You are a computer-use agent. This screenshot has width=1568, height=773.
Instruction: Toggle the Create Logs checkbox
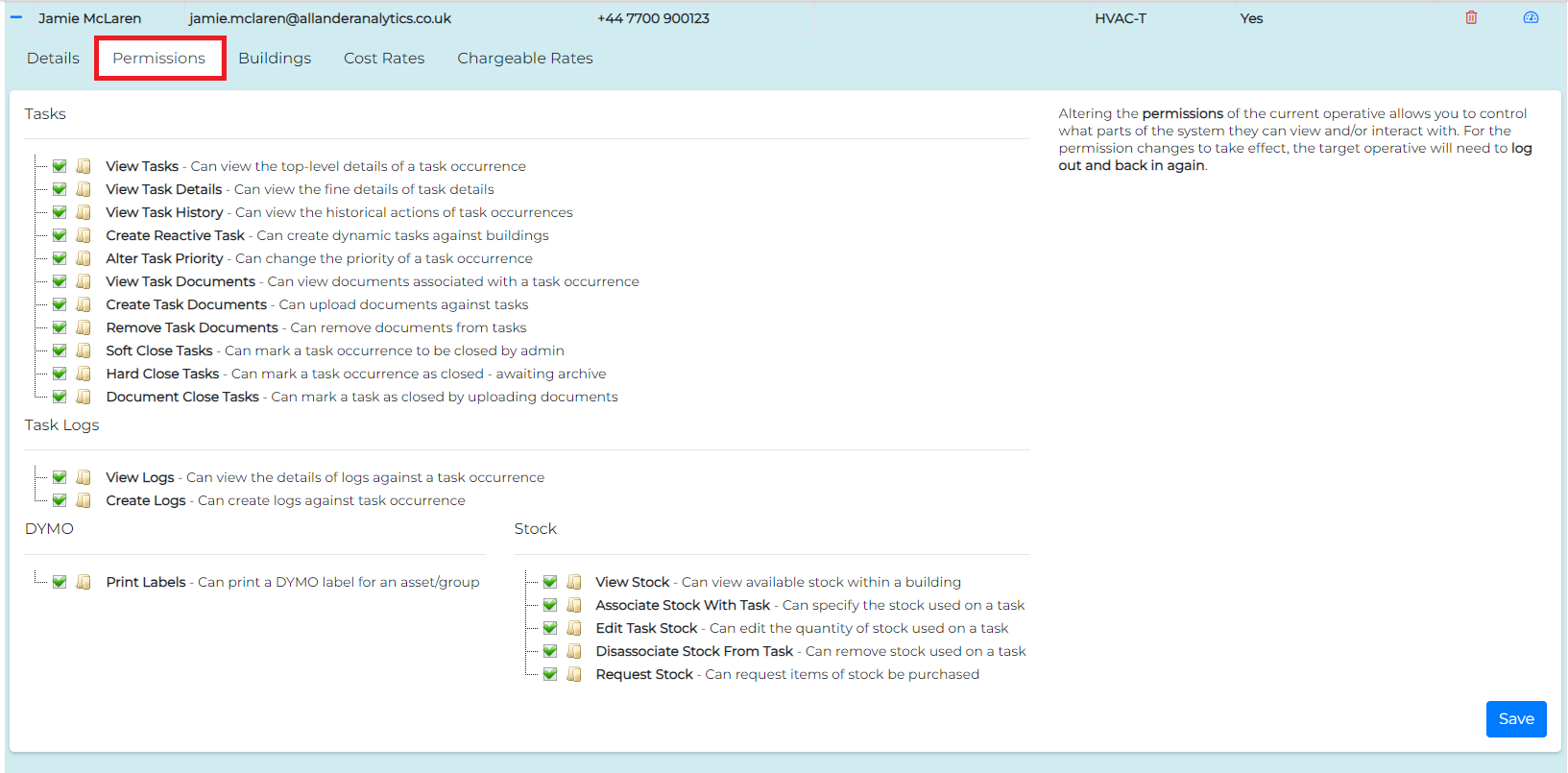coord(60,500)
